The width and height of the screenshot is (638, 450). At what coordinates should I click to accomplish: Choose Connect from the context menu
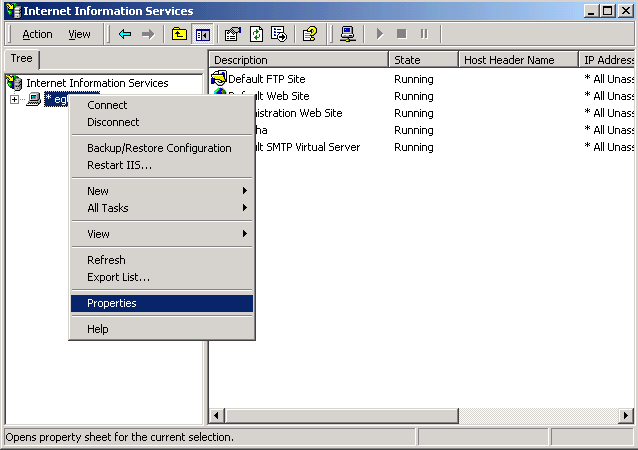(x=162, y=105)
